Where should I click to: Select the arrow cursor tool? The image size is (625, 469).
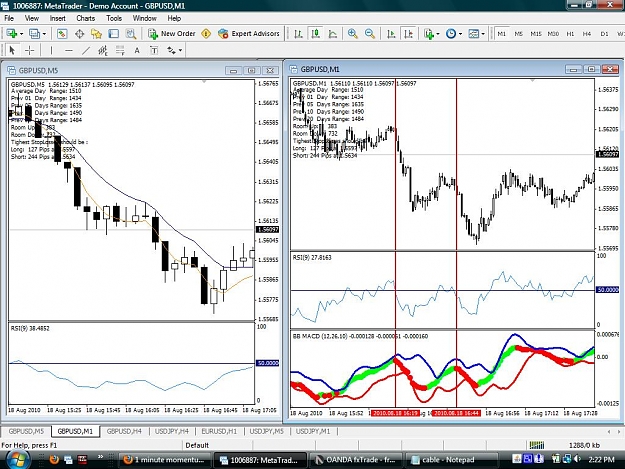pos(12,50)
